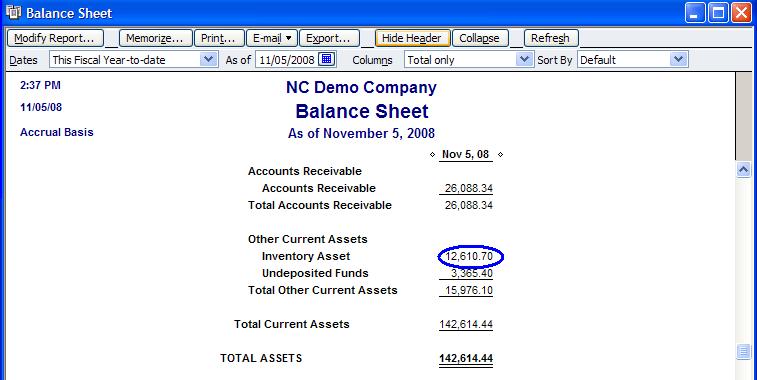757x380 pixels.
Task: Click the scrollbar up arrow button
Action: point(743,169)
